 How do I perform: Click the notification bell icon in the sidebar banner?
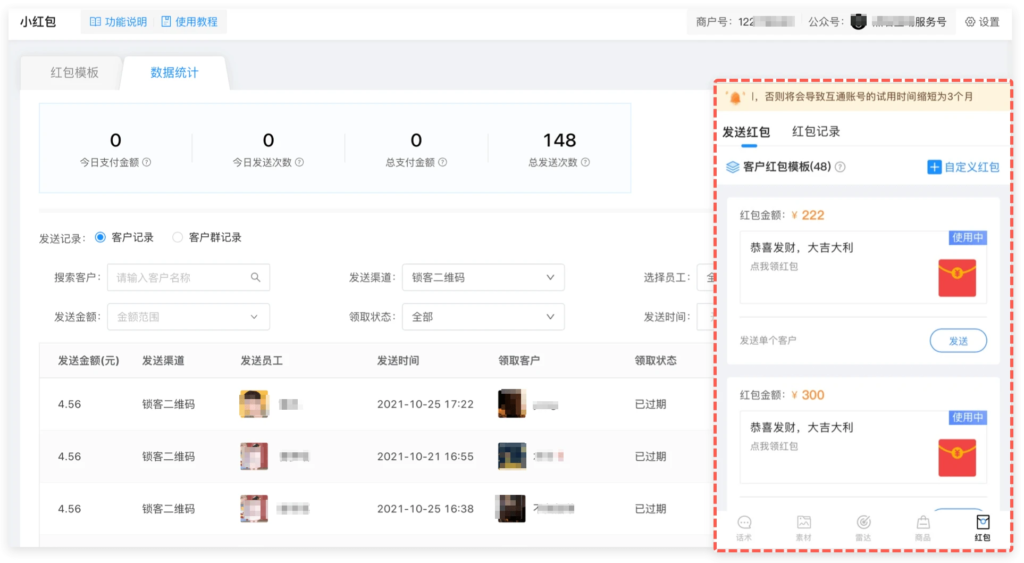(x=735, y=97)
